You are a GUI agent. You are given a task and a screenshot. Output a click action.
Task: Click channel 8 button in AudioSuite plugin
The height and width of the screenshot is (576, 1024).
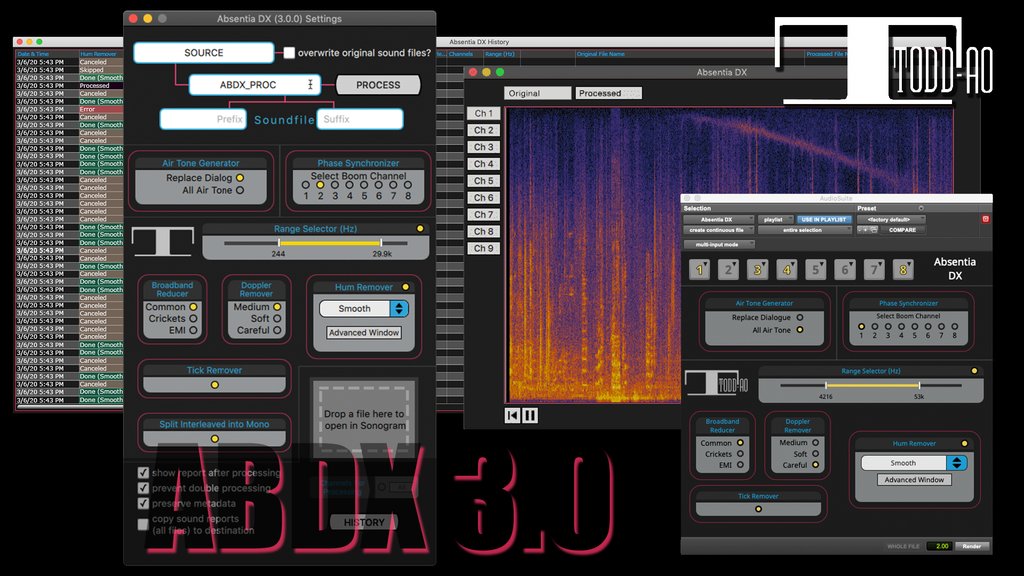(x=903, y=269)
